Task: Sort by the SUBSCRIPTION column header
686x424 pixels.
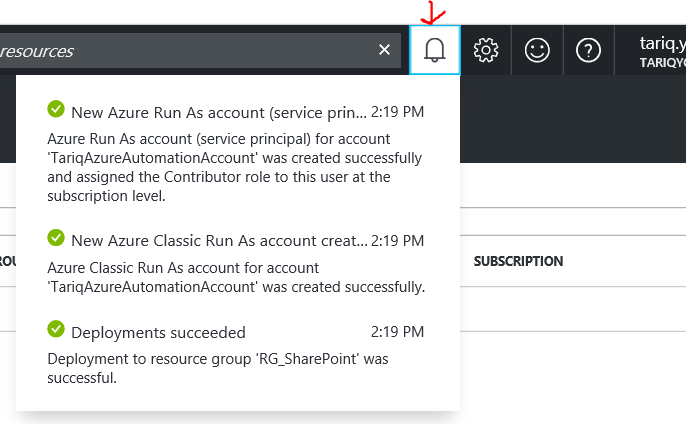Action: (518, 261)
